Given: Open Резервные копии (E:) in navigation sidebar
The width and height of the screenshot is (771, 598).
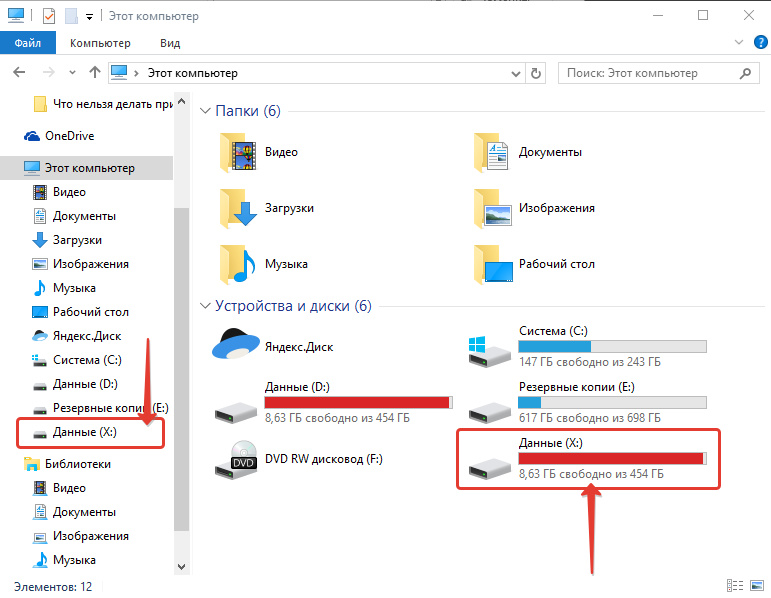Looking at the screenshot, I should pos(100,408).
